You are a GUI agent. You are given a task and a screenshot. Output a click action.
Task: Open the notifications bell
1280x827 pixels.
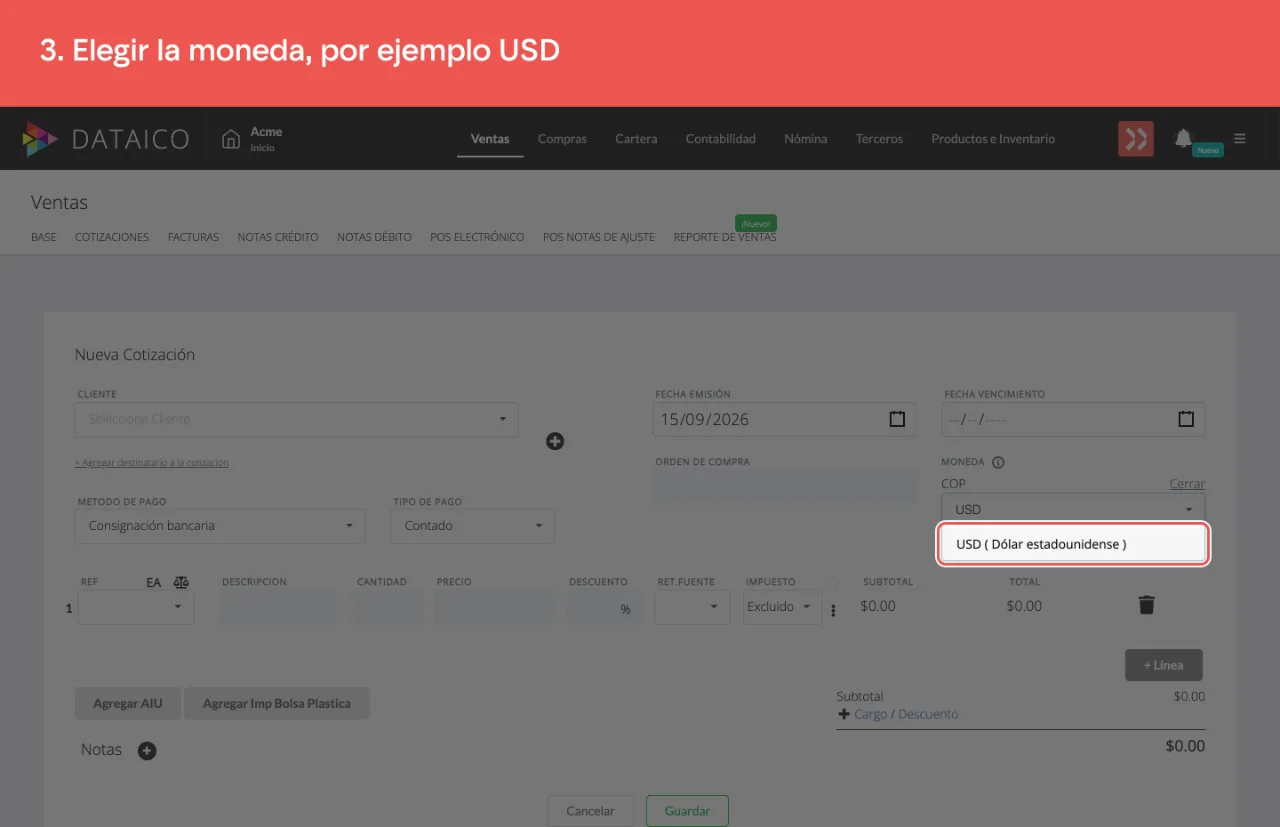click(x=1184, y=138)
